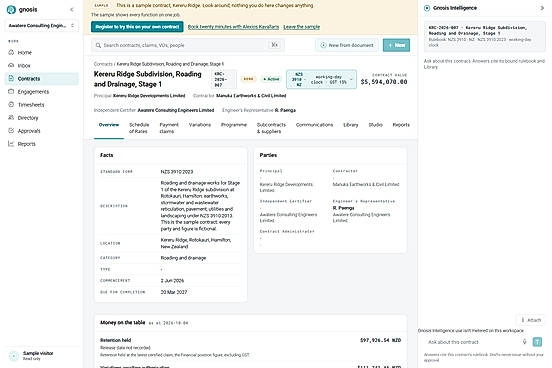Open the Communications tab
The image size is (552, 368).
click(314, 125)
